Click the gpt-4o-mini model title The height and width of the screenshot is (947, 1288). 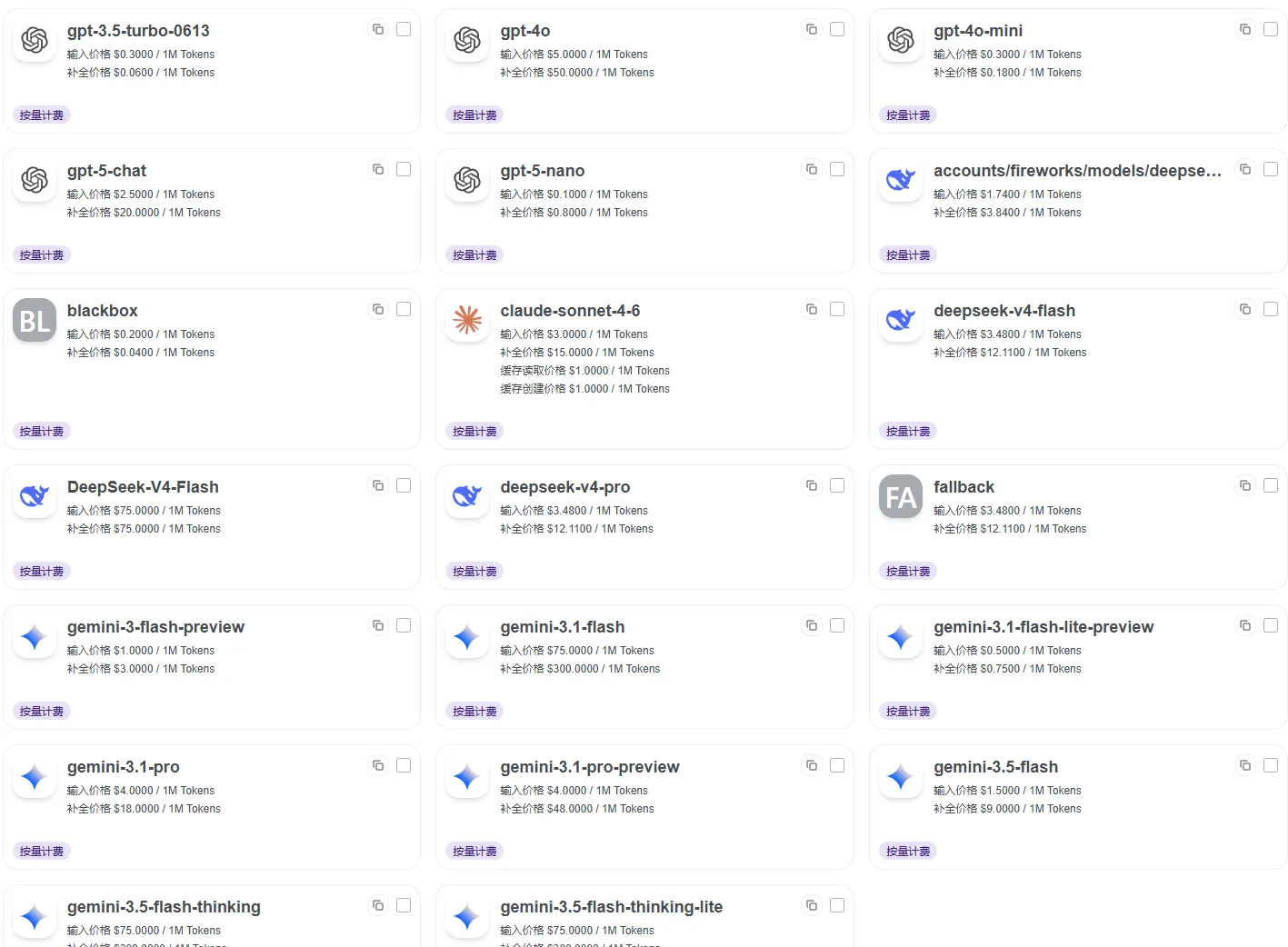(x=978, y=31)
